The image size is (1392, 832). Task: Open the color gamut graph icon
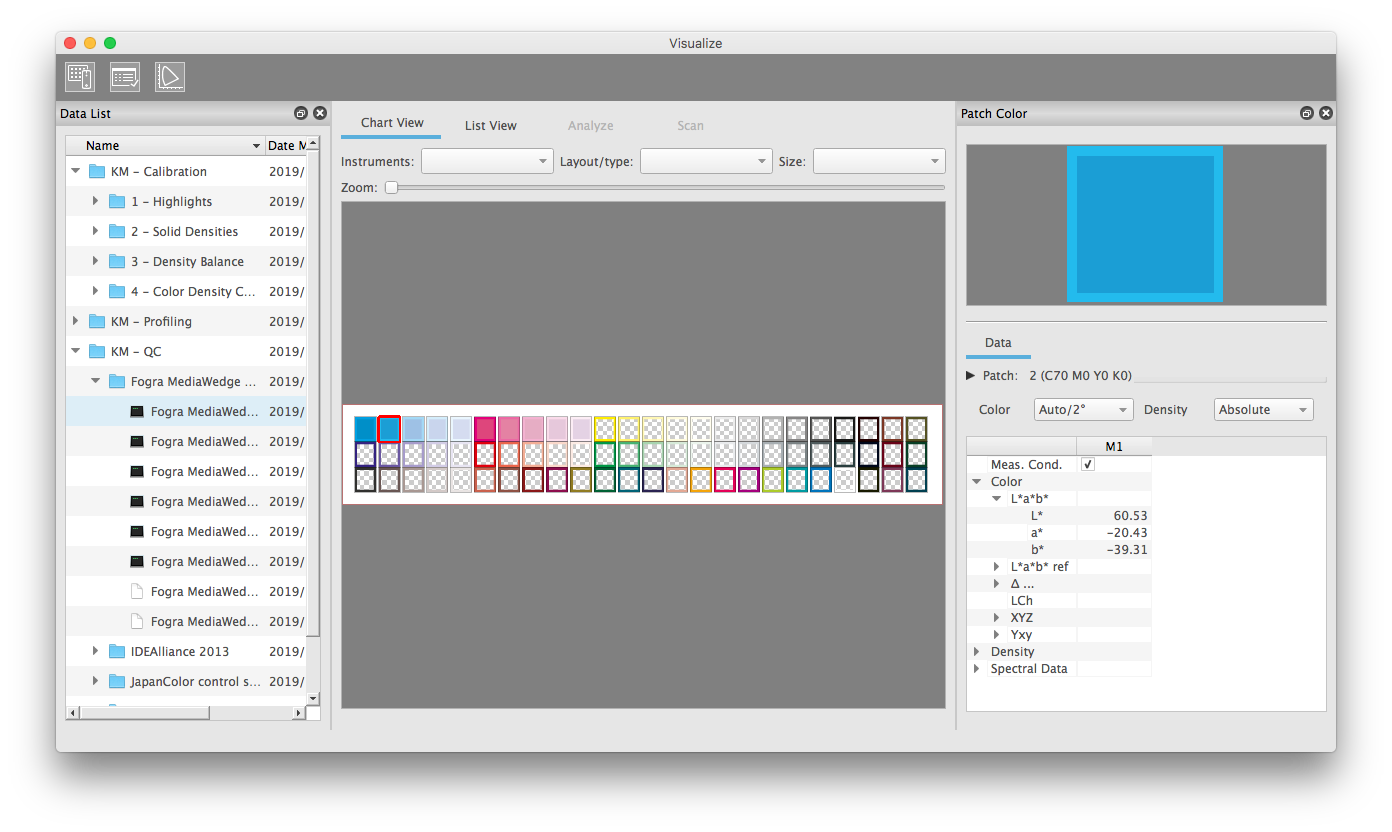[170, 77]
